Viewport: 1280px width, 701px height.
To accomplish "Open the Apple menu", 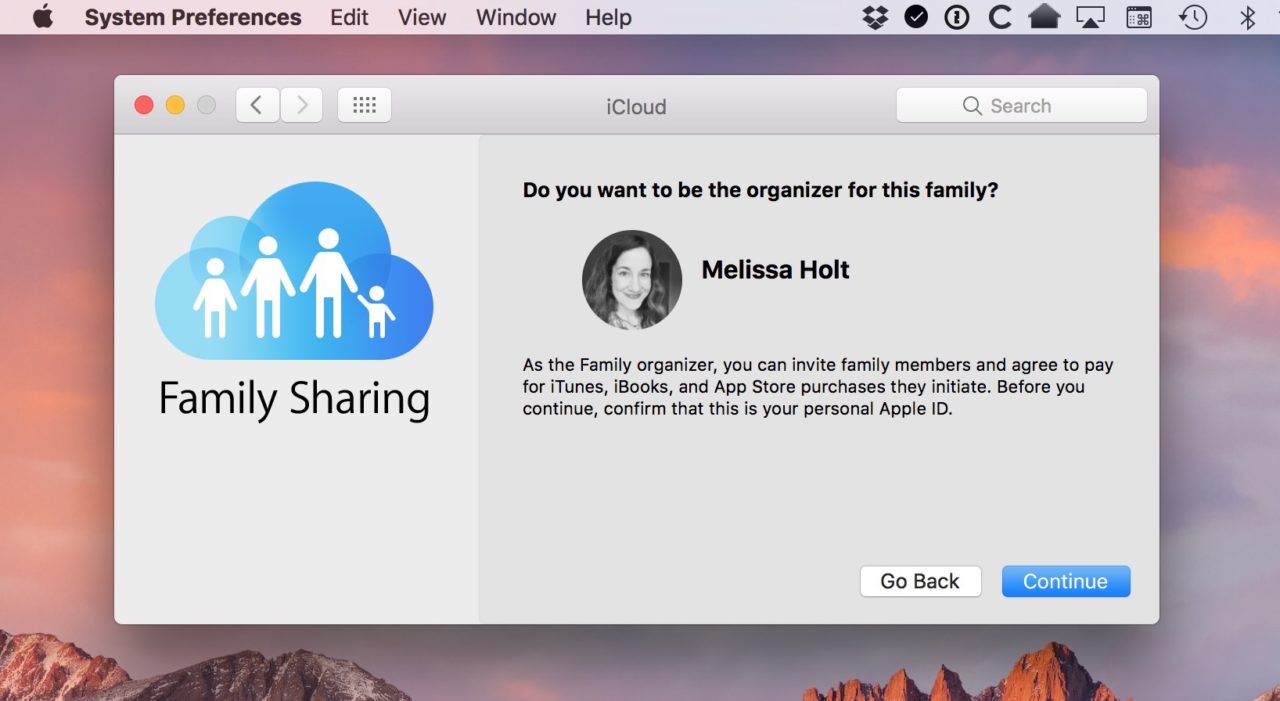I will point(43,17).
